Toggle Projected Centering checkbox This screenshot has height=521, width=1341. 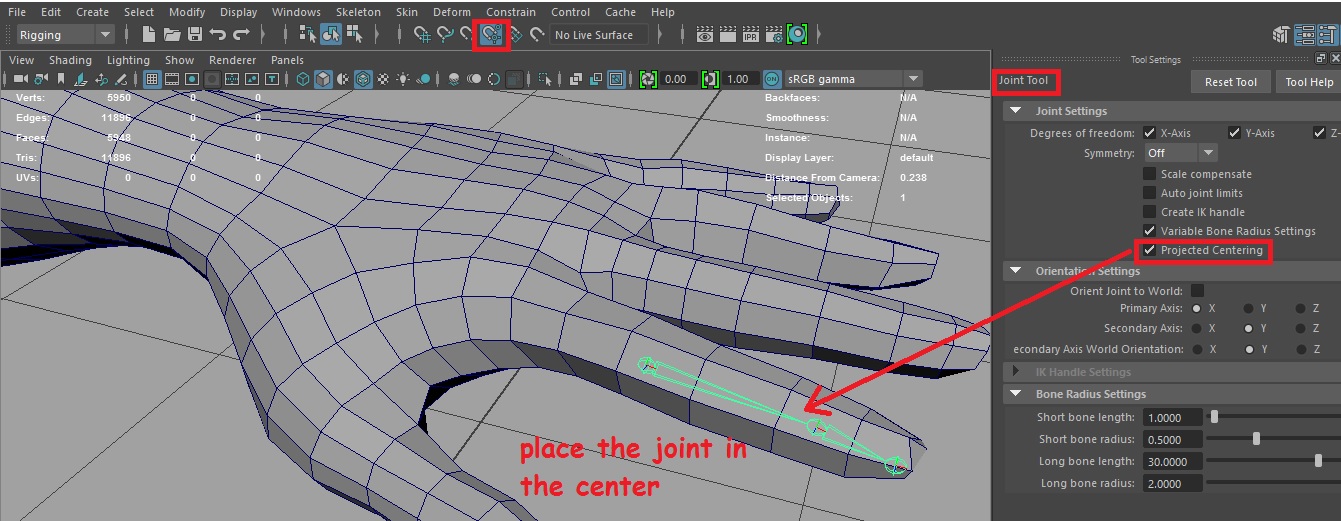(1149, 250)
